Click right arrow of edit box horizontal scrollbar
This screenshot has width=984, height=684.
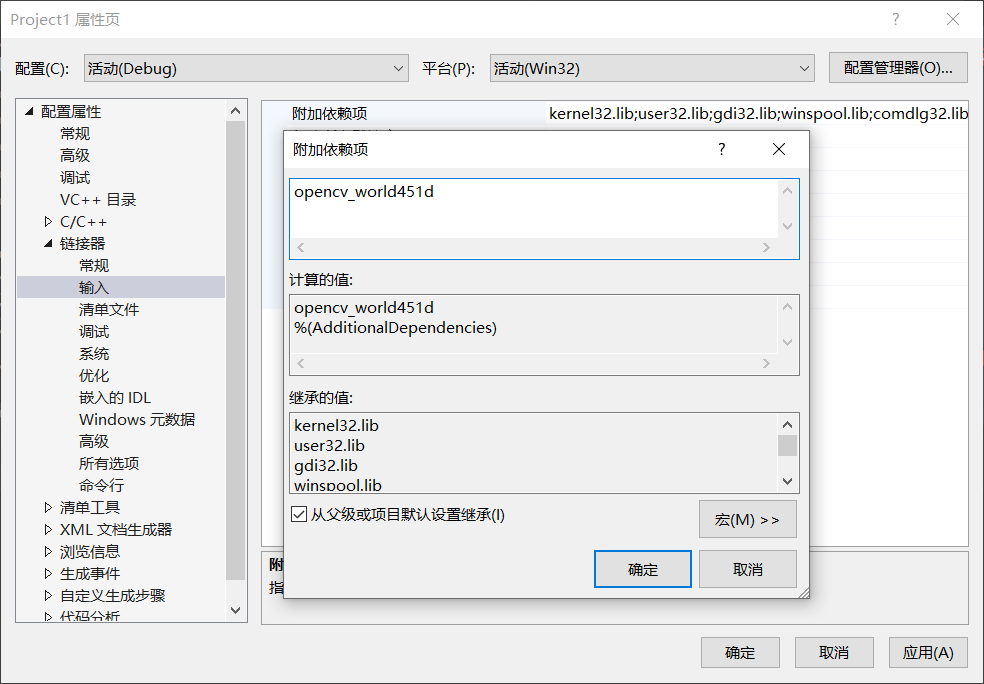(766, 247)
